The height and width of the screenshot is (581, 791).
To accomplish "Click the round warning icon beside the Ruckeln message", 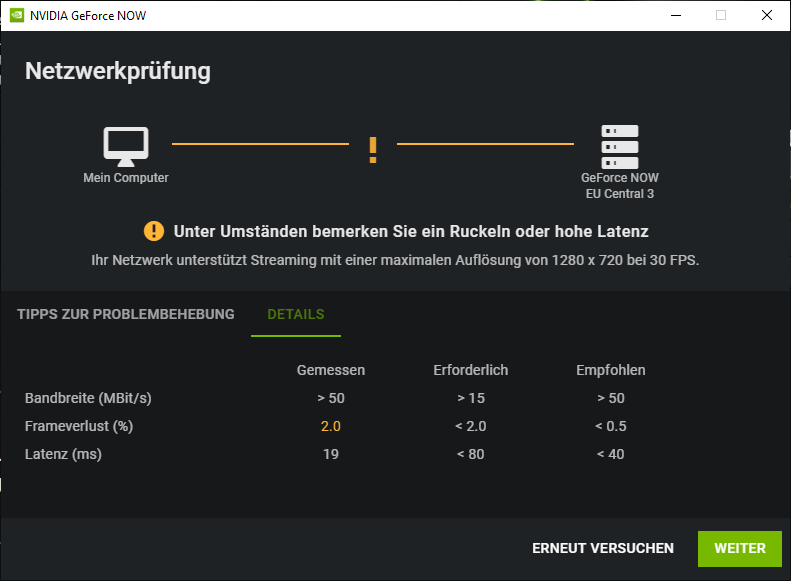I will [154, 231].
